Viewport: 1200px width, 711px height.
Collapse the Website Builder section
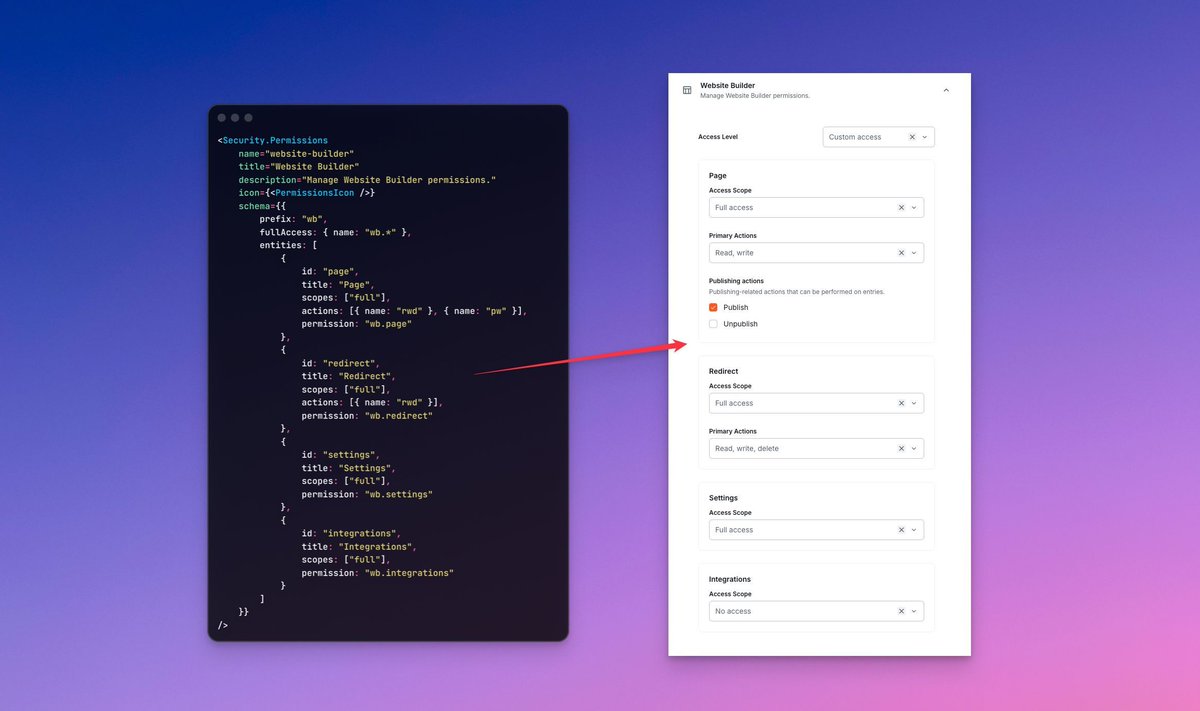tap(946, 88)
